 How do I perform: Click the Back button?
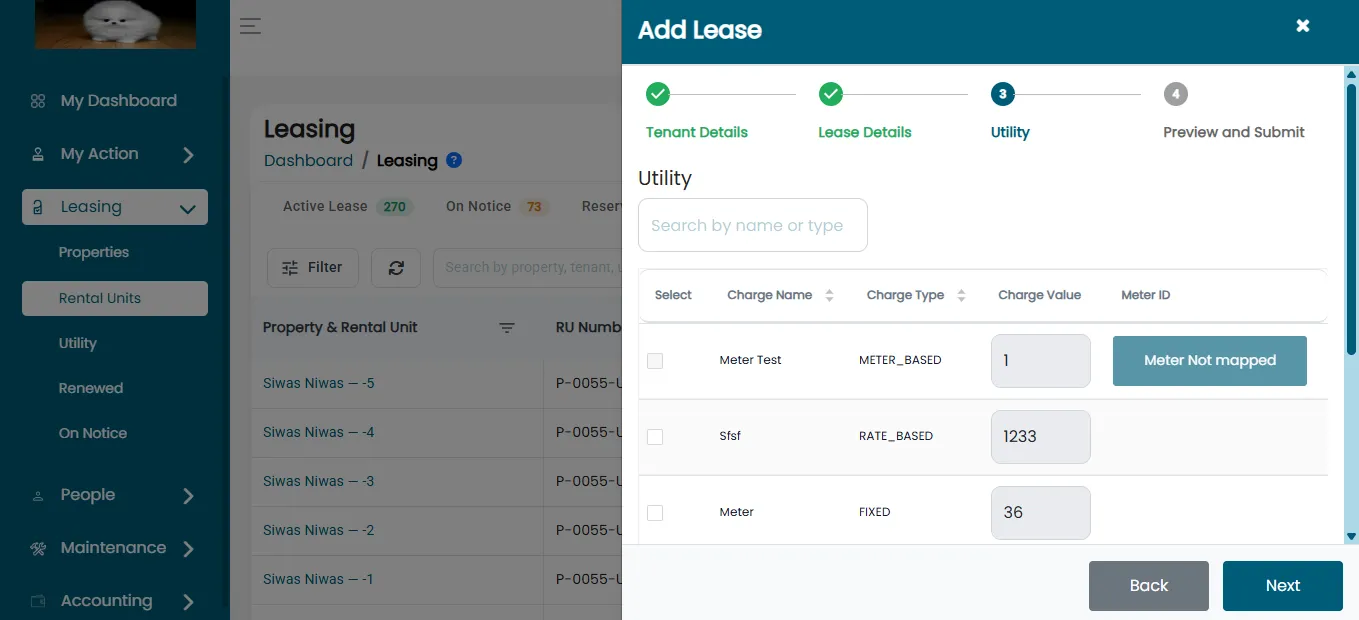pyautogui.click(x=1149, y=586)
